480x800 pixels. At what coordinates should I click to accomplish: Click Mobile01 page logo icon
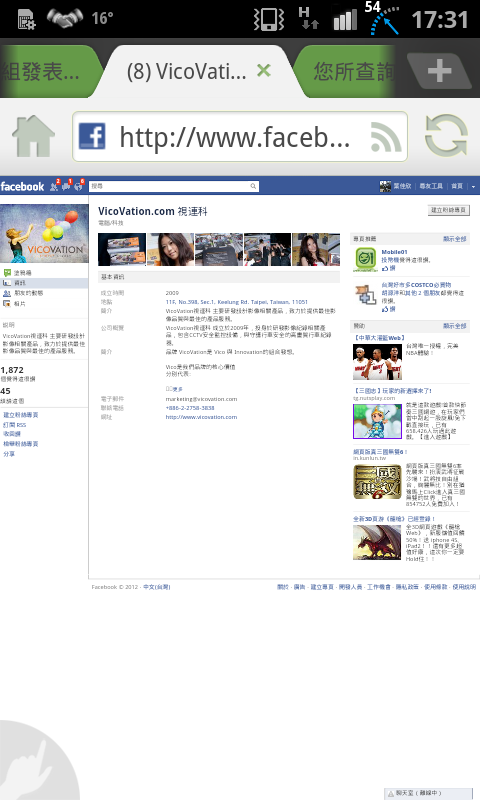coord(366,259)
